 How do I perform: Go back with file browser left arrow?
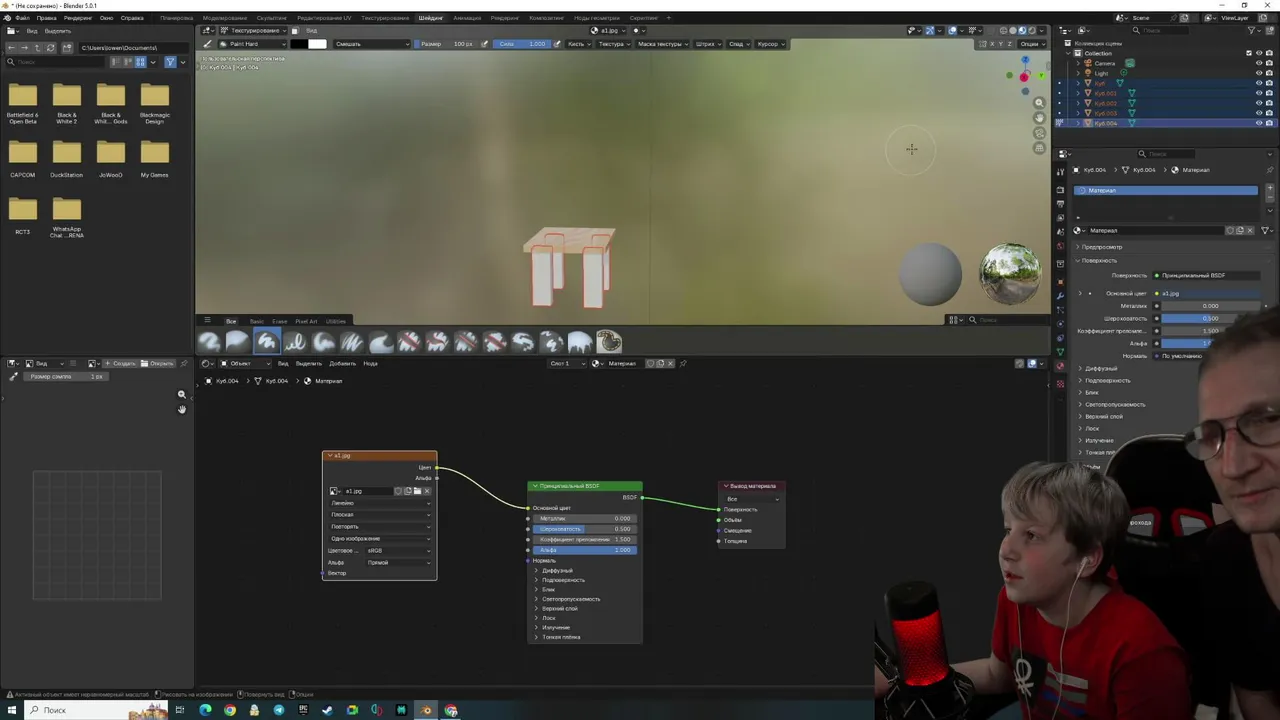tap(11, 48)
